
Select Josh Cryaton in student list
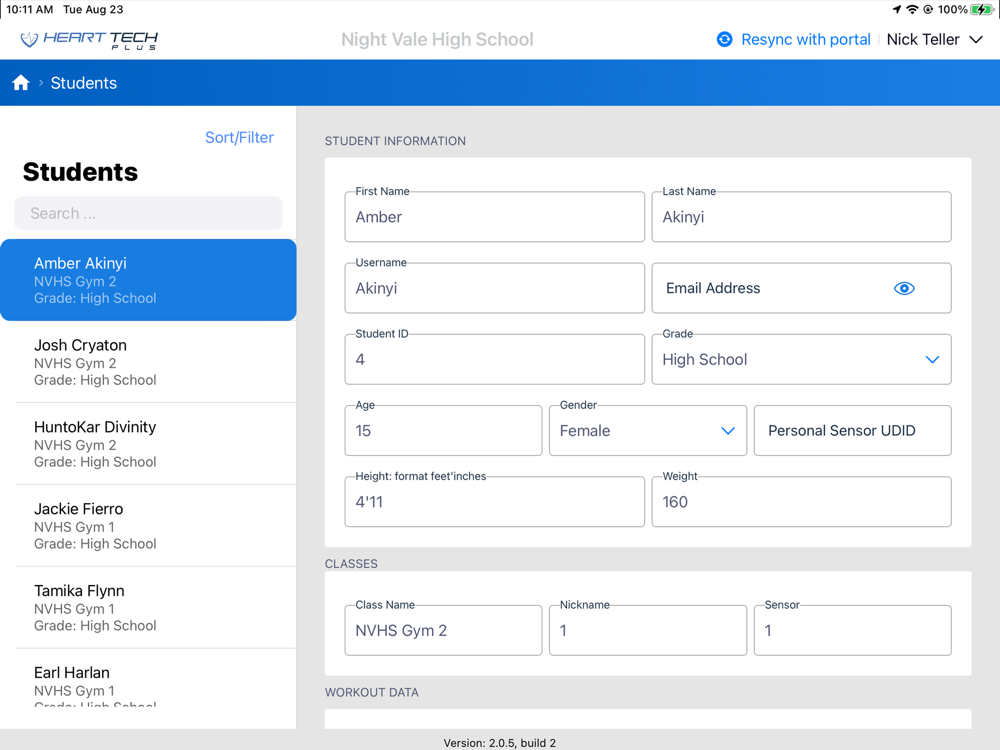tap(148, 362)
